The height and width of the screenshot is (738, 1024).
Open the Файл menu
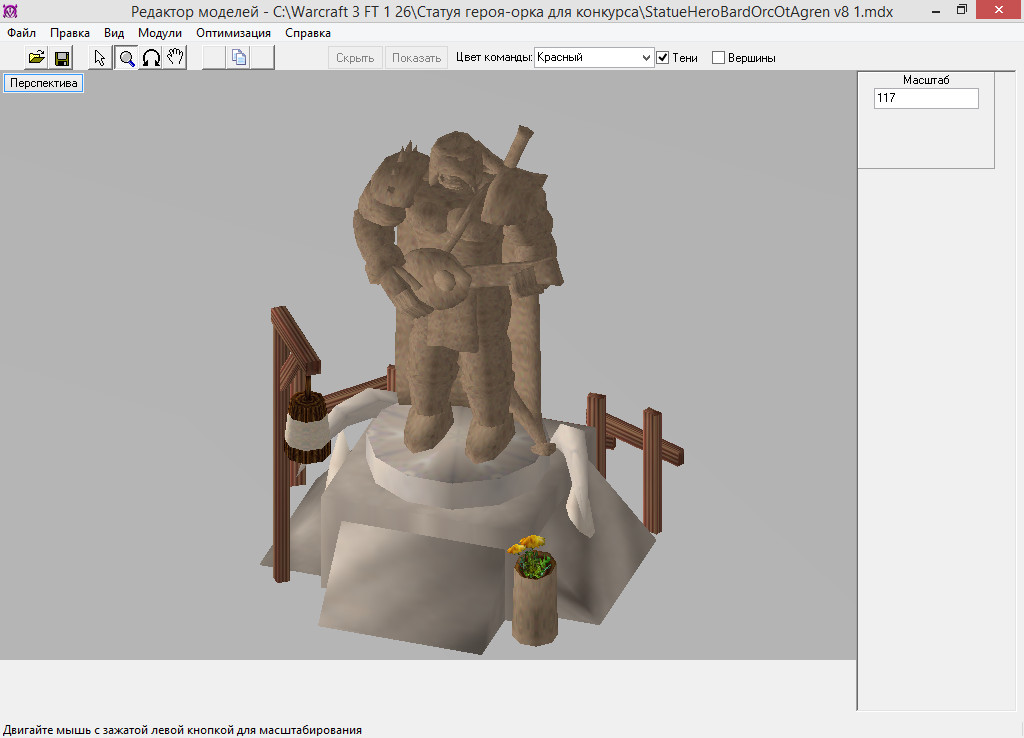click(22, 33)
